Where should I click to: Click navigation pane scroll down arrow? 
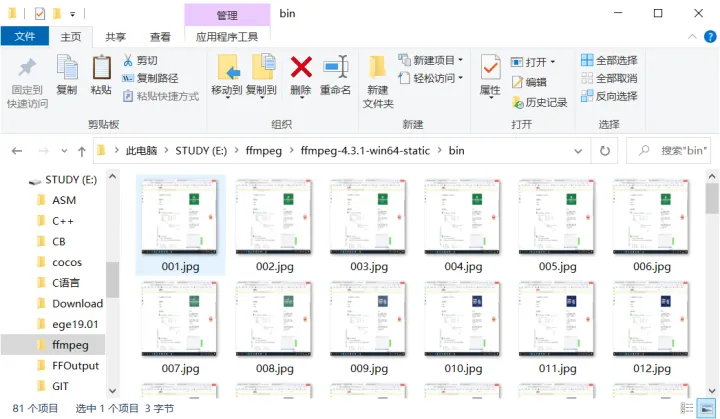112,391
